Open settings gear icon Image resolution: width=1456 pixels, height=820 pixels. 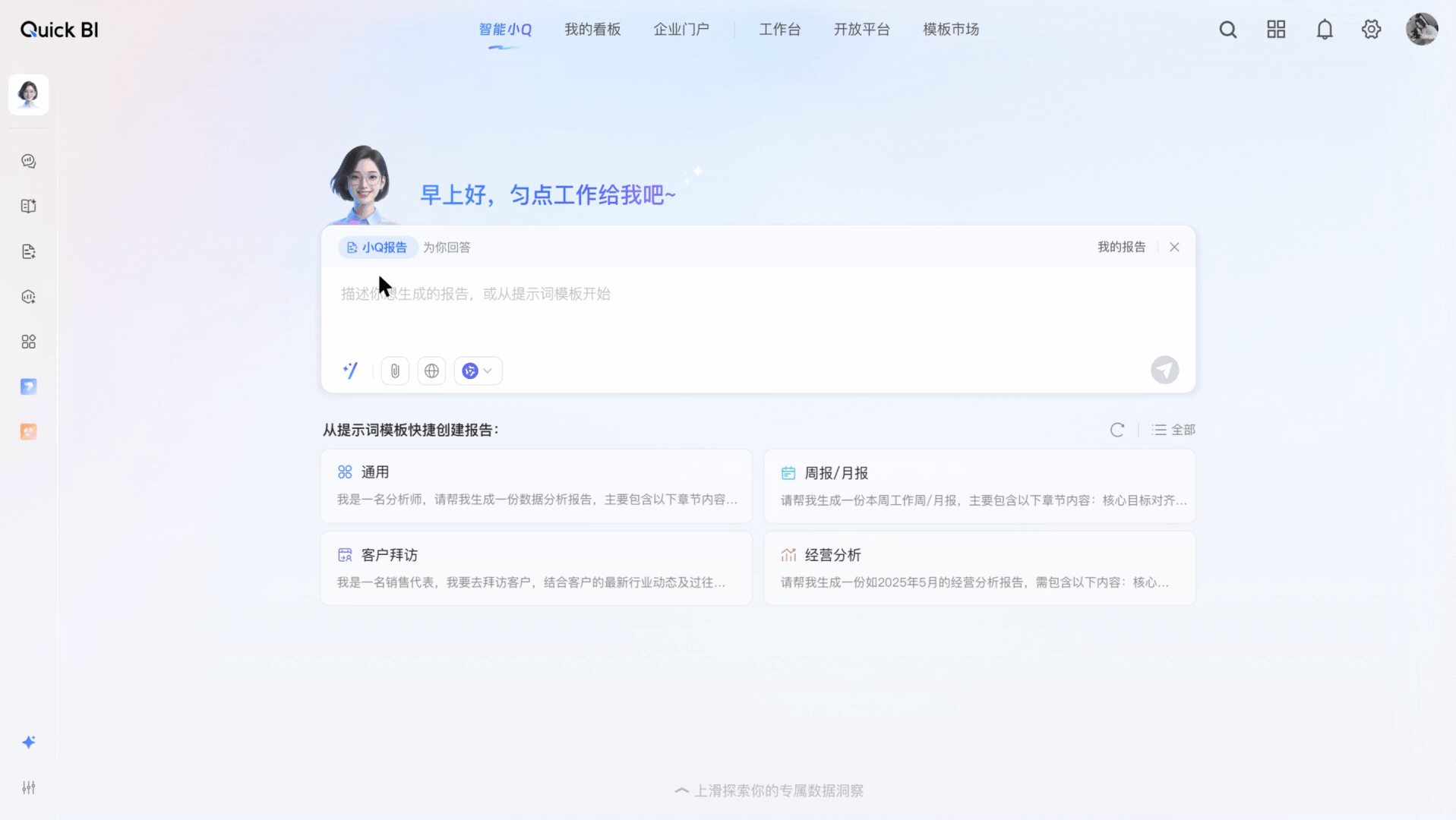click(1371, 30)
